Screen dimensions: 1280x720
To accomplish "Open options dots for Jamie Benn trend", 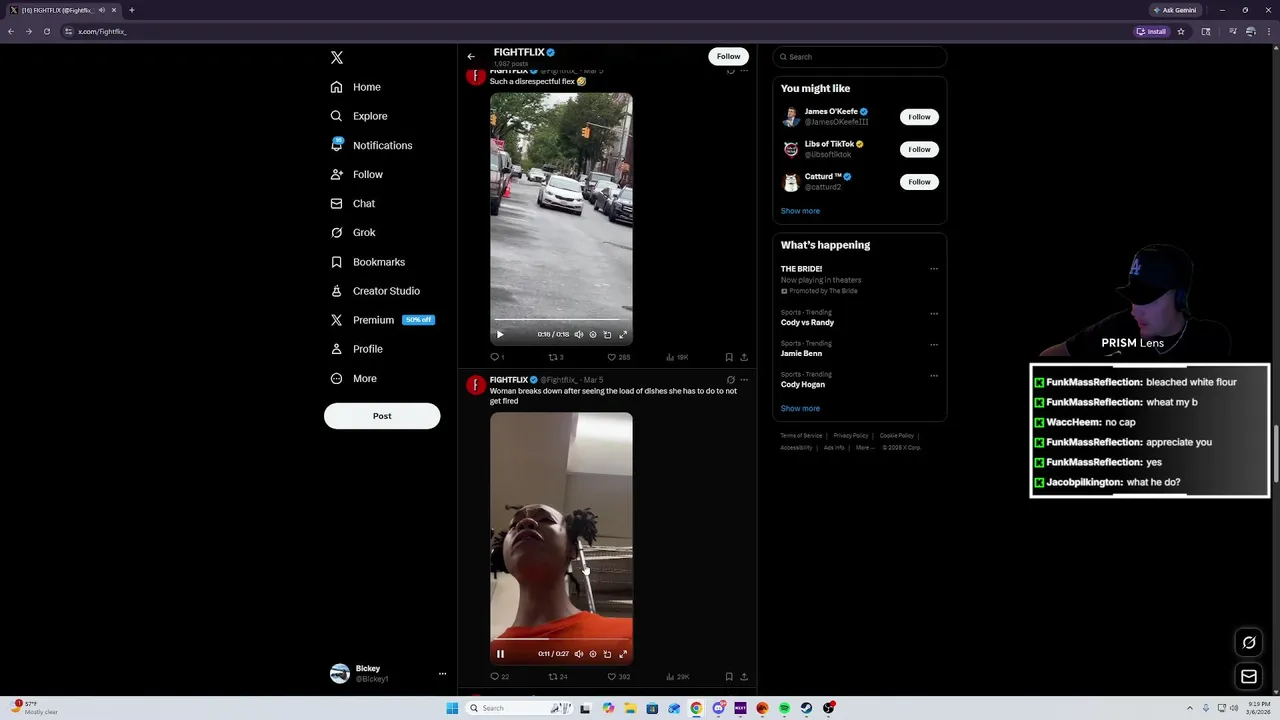I will pyautogui.click(x=934, y=344).
